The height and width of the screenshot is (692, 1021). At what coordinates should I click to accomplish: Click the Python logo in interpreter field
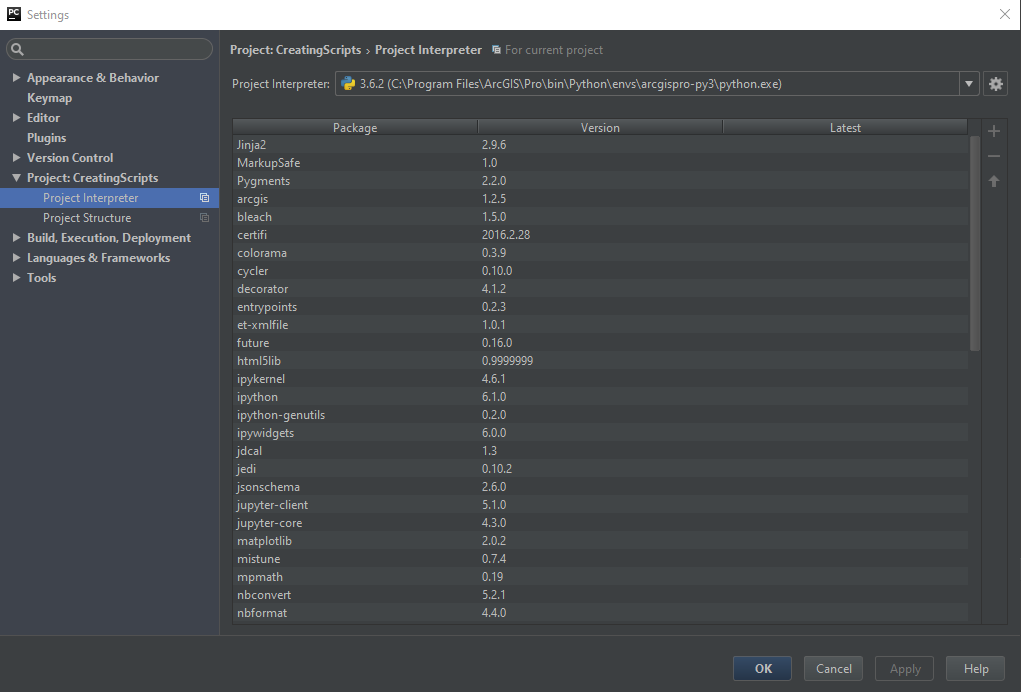coord(348,83)
